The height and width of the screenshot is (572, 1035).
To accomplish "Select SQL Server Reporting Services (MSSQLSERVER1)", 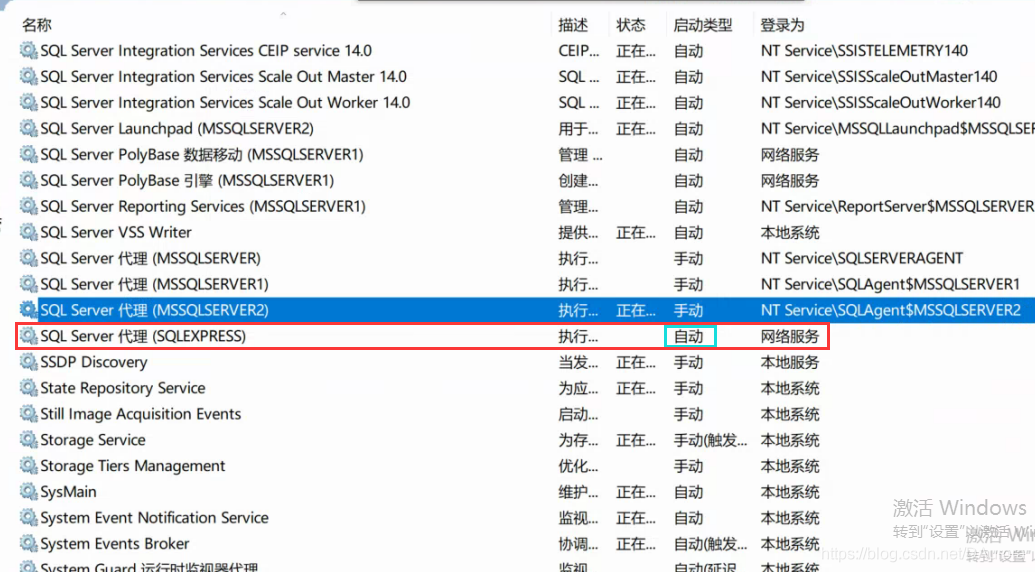I will (203, 206).
